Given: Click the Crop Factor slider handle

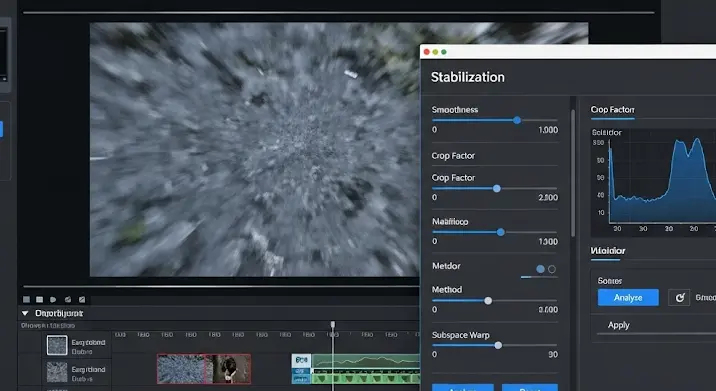Looking at the screenshot, I should tap(497, 188).
